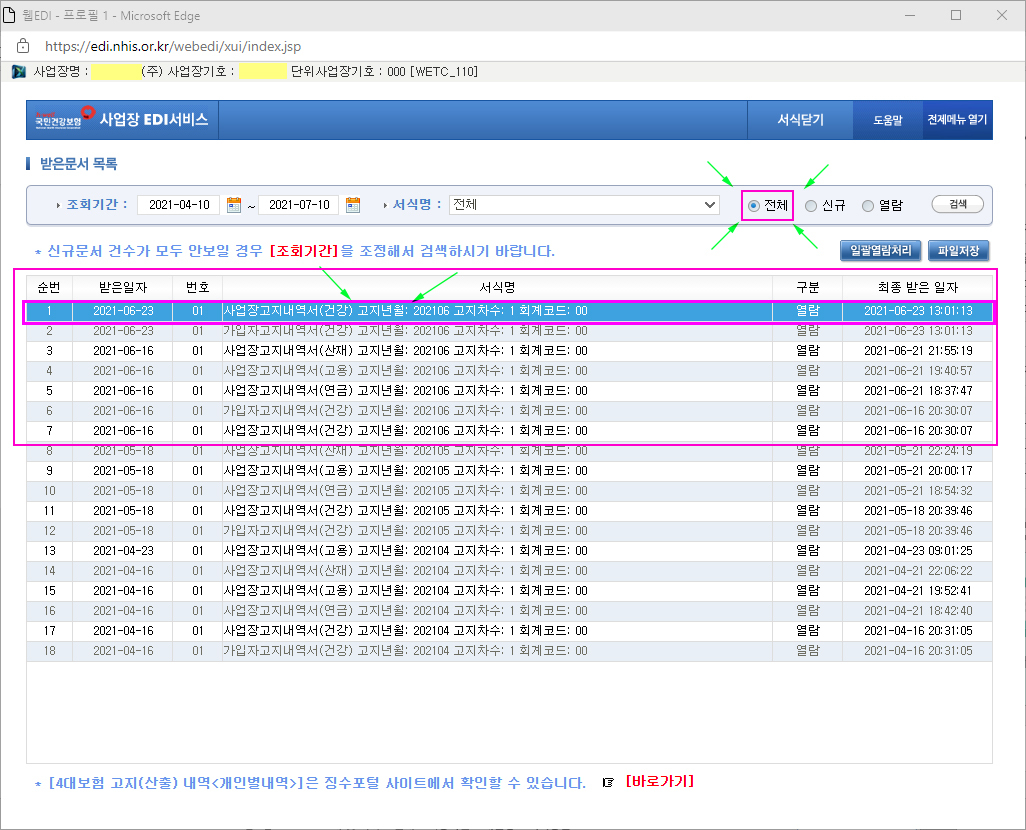Click the 일괄열람처리 button
The image size is (1026, 830).
880,251
